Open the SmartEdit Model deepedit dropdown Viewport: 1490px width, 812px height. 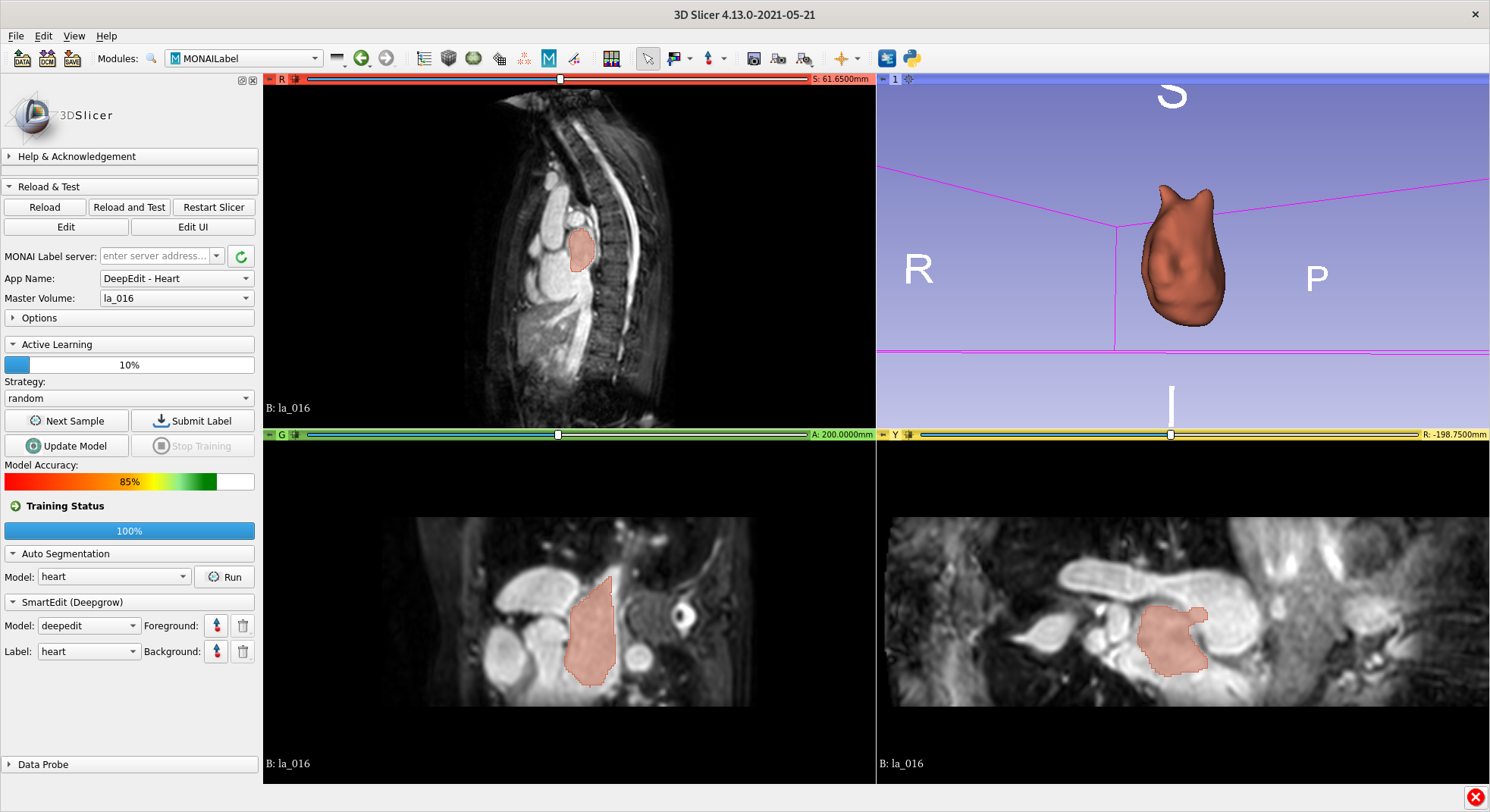click(x=89, y=625)
